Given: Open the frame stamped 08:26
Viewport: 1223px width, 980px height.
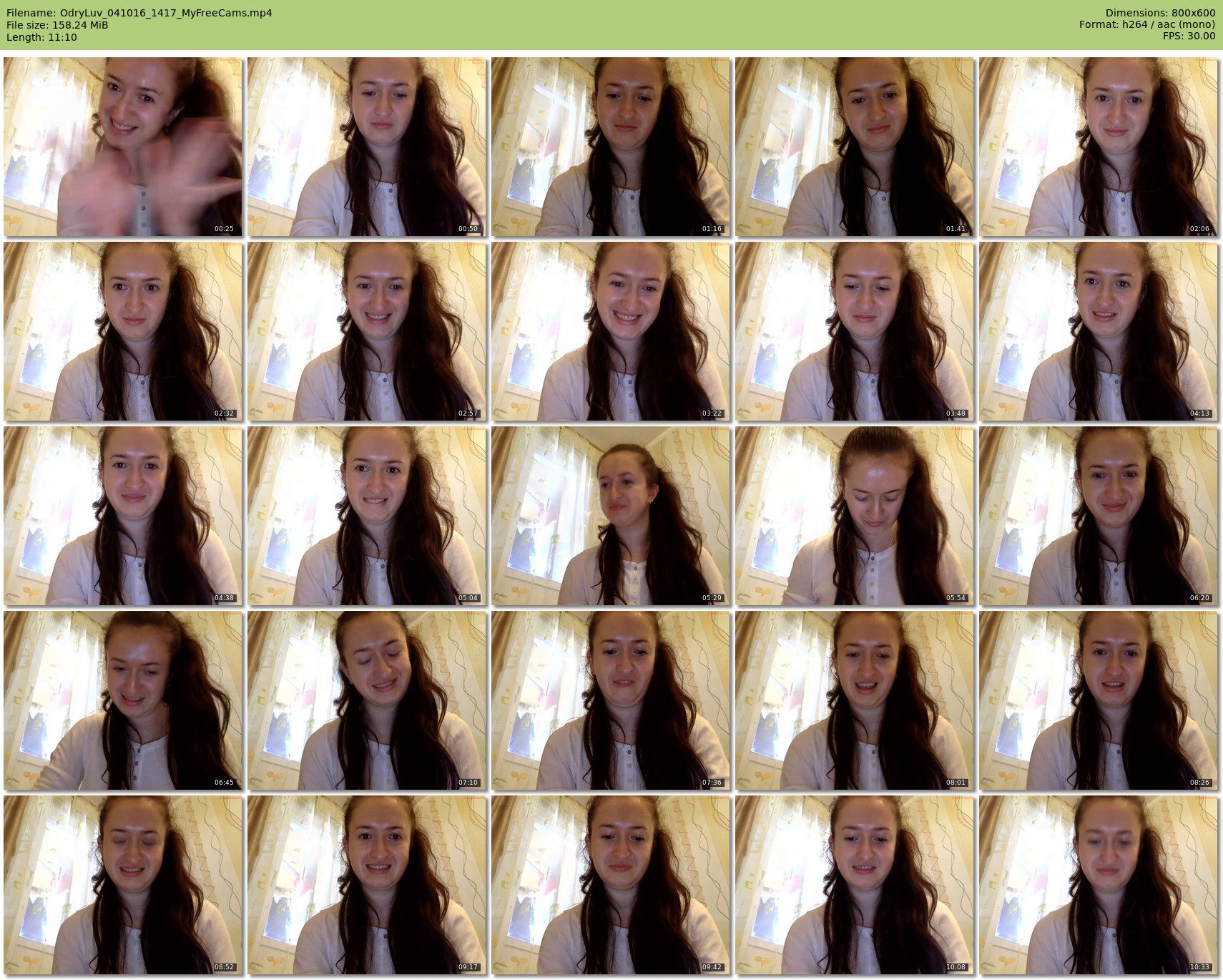Looking at the screenshot, I should click(x=1099, y=700).
